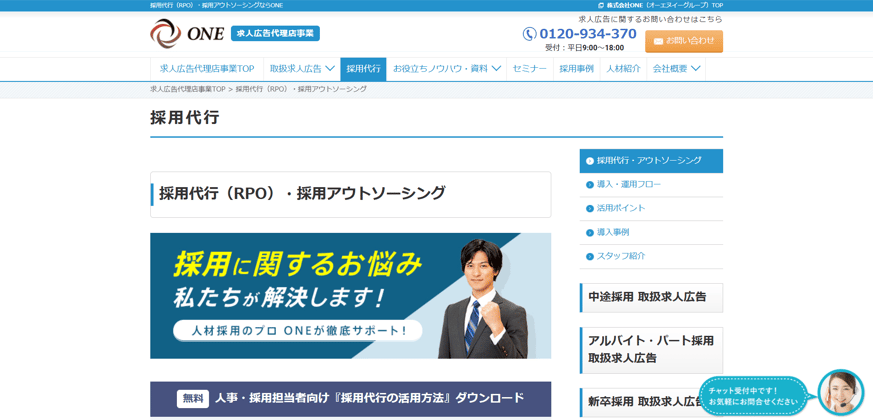Click the 無料 label on the download banner
This screenshot has height=420, width=873.
pos(193,399)
